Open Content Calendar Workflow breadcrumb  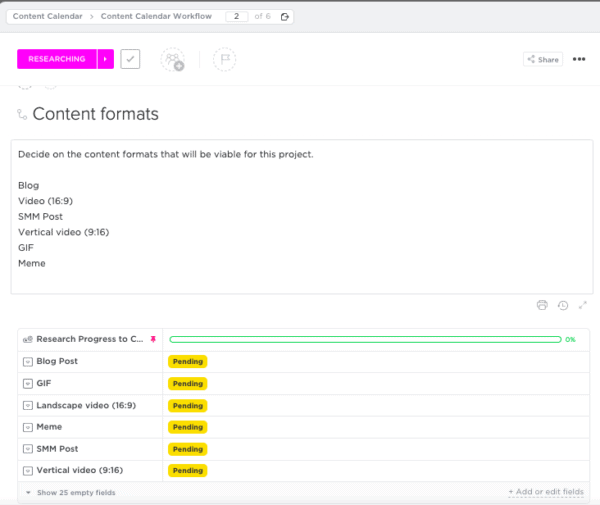pos(156,16)
